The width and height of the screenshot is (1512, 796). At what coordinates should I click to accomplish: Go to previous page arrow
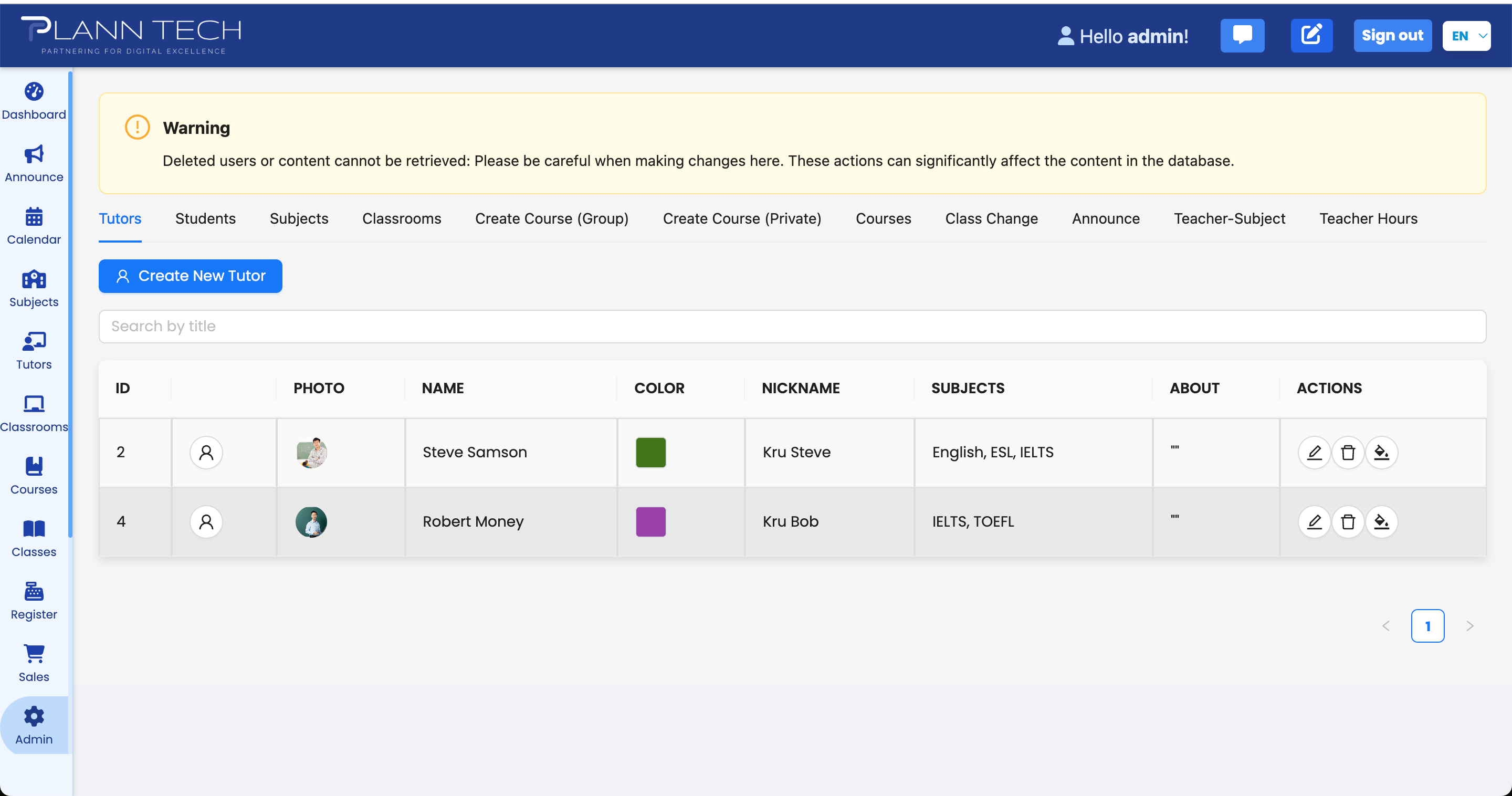(1386, 626)
